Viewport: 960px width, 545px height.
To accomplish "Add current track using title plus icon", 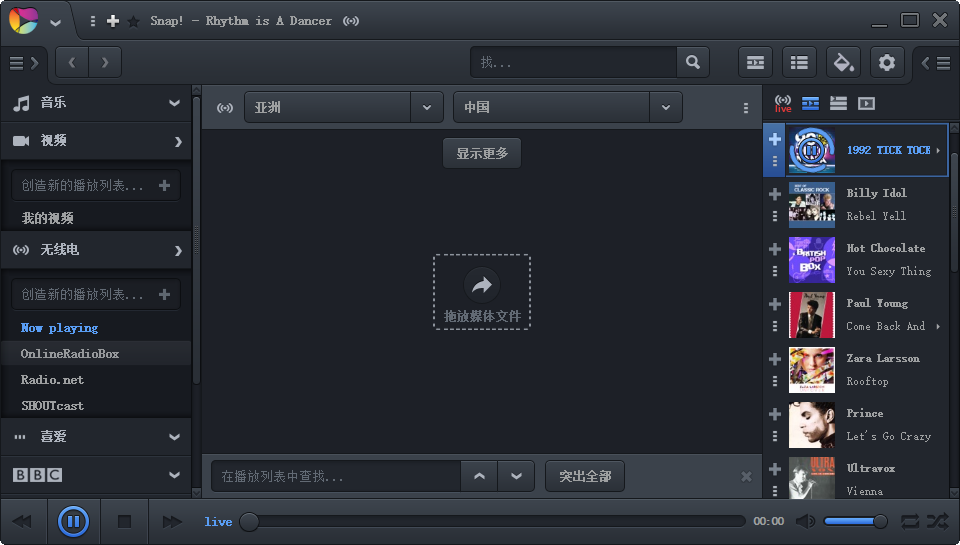I will [113, 21].
